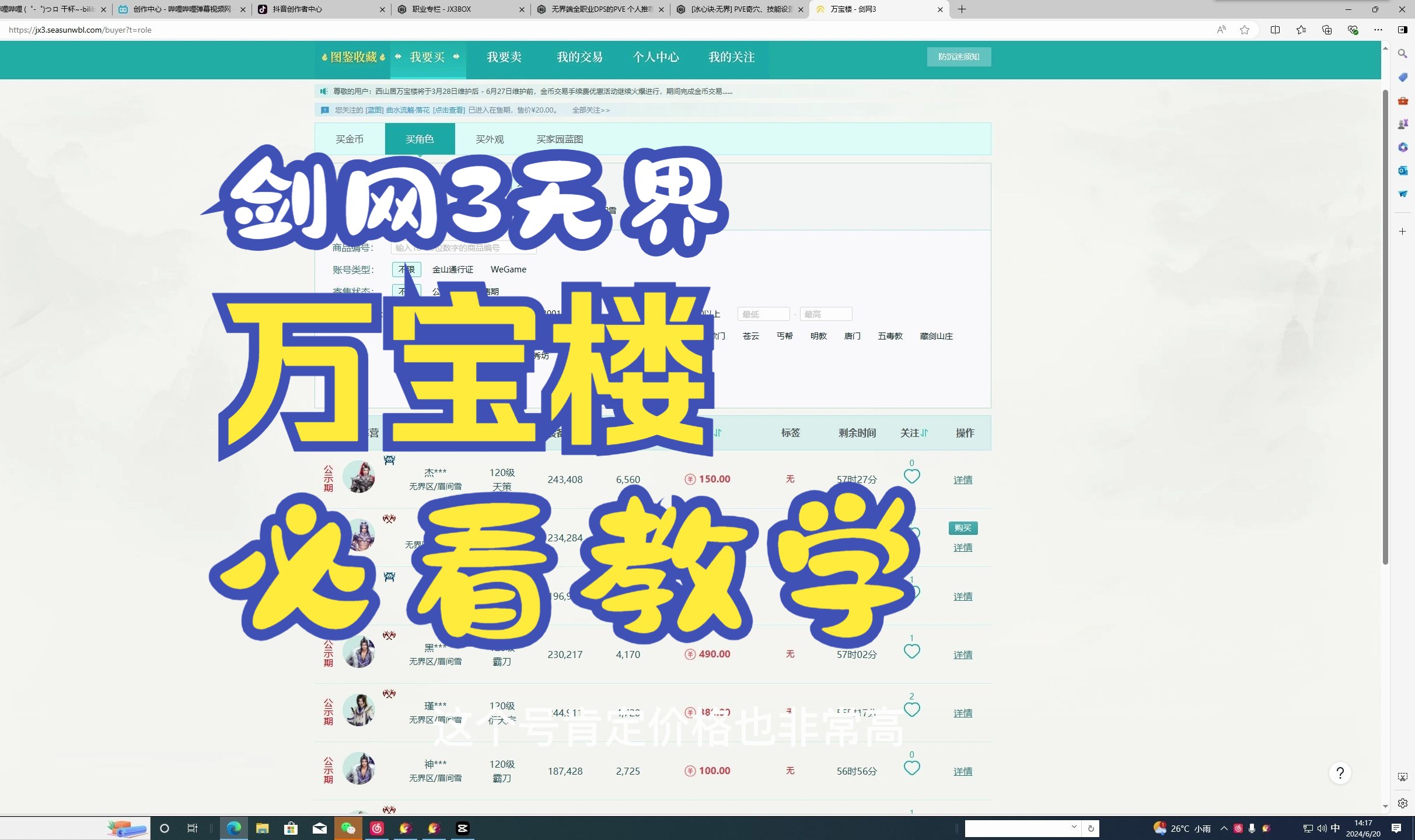This screenshot has height=840, width=1415.
Task: Click the 最高 price input field
Action: pos(826,314)
